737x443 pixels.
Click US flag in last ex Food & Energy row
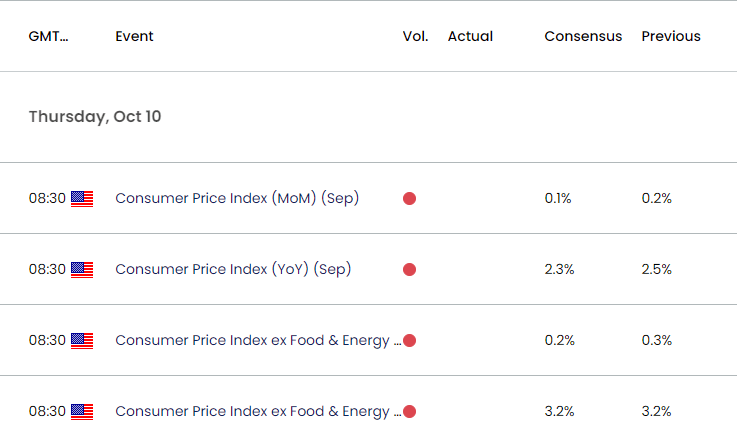pos(82,411)
